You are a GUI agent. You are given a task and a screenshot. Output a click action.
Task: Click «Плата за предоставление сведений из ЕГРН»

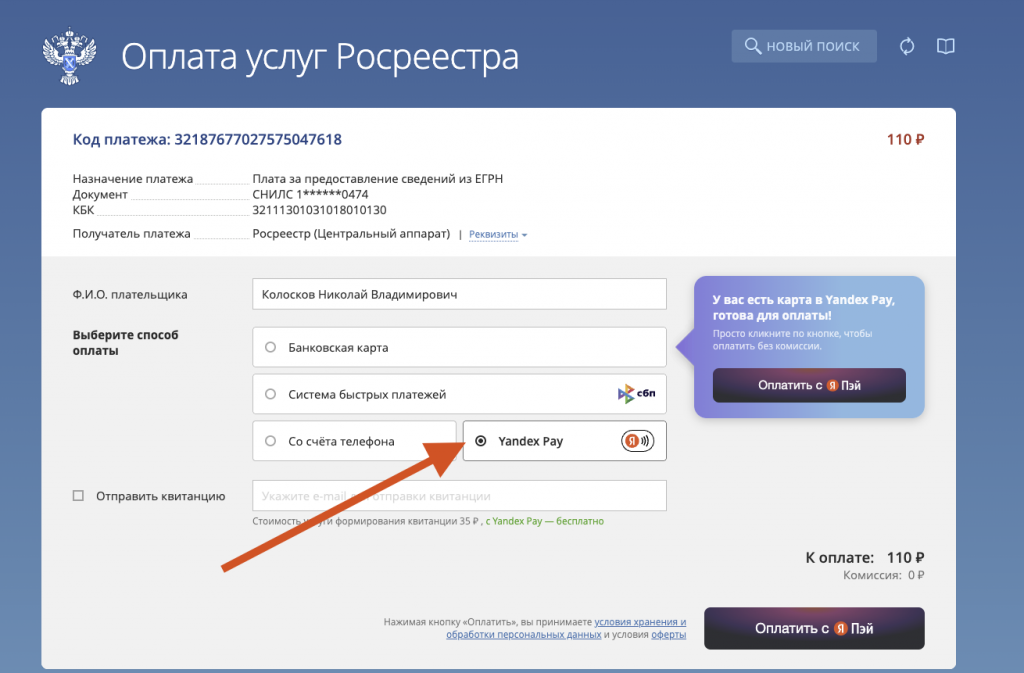377,179
